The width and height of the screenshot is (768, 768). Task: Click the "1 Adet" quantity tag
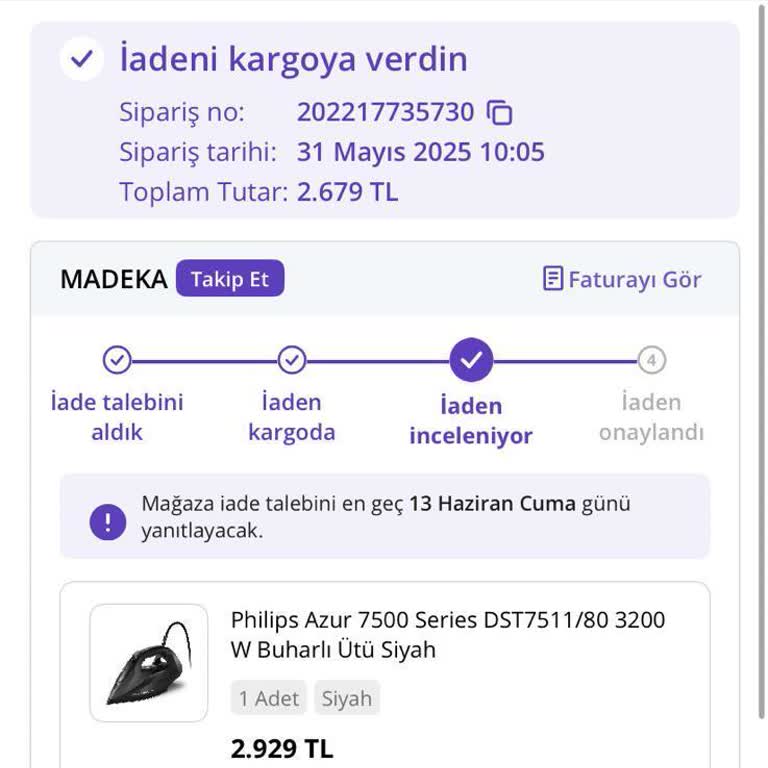(x=269, y=698)
